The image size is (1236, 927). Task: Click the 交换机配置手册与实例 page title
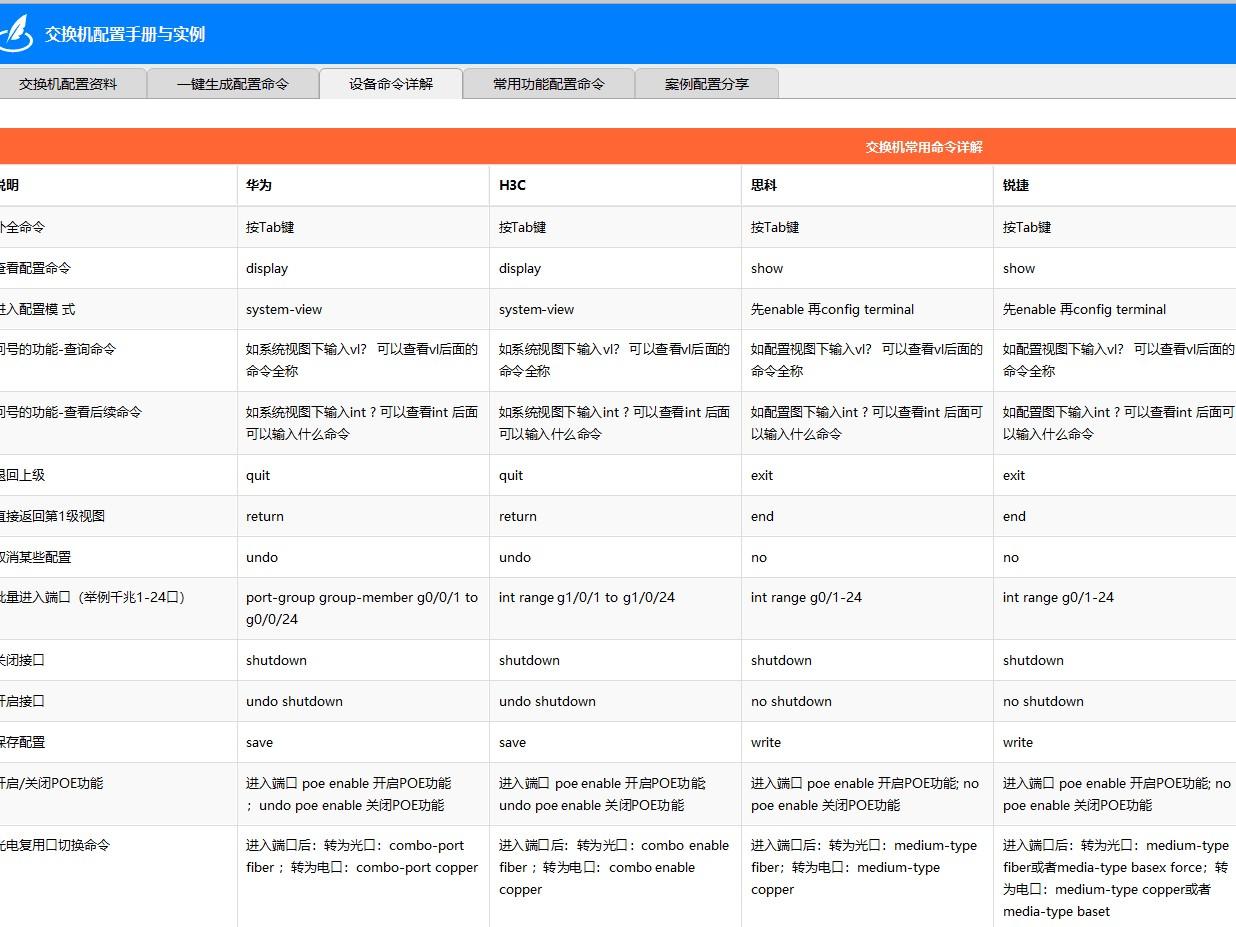pos(125,34)
